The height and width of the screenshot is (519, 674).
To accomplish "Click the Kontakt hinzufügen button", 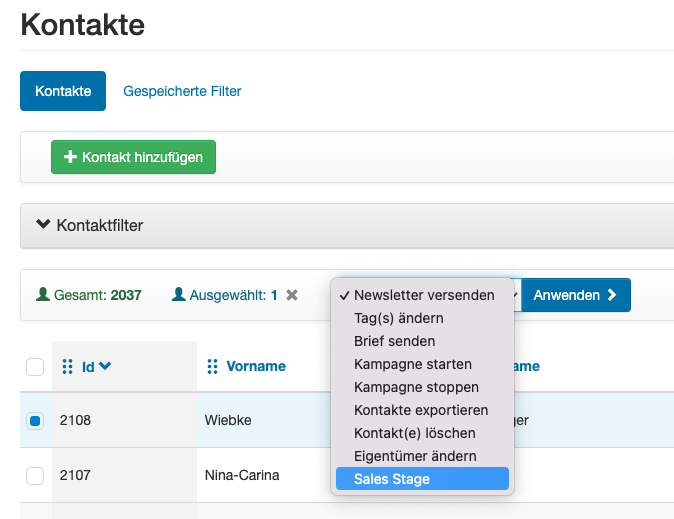I will pos(133,157).
